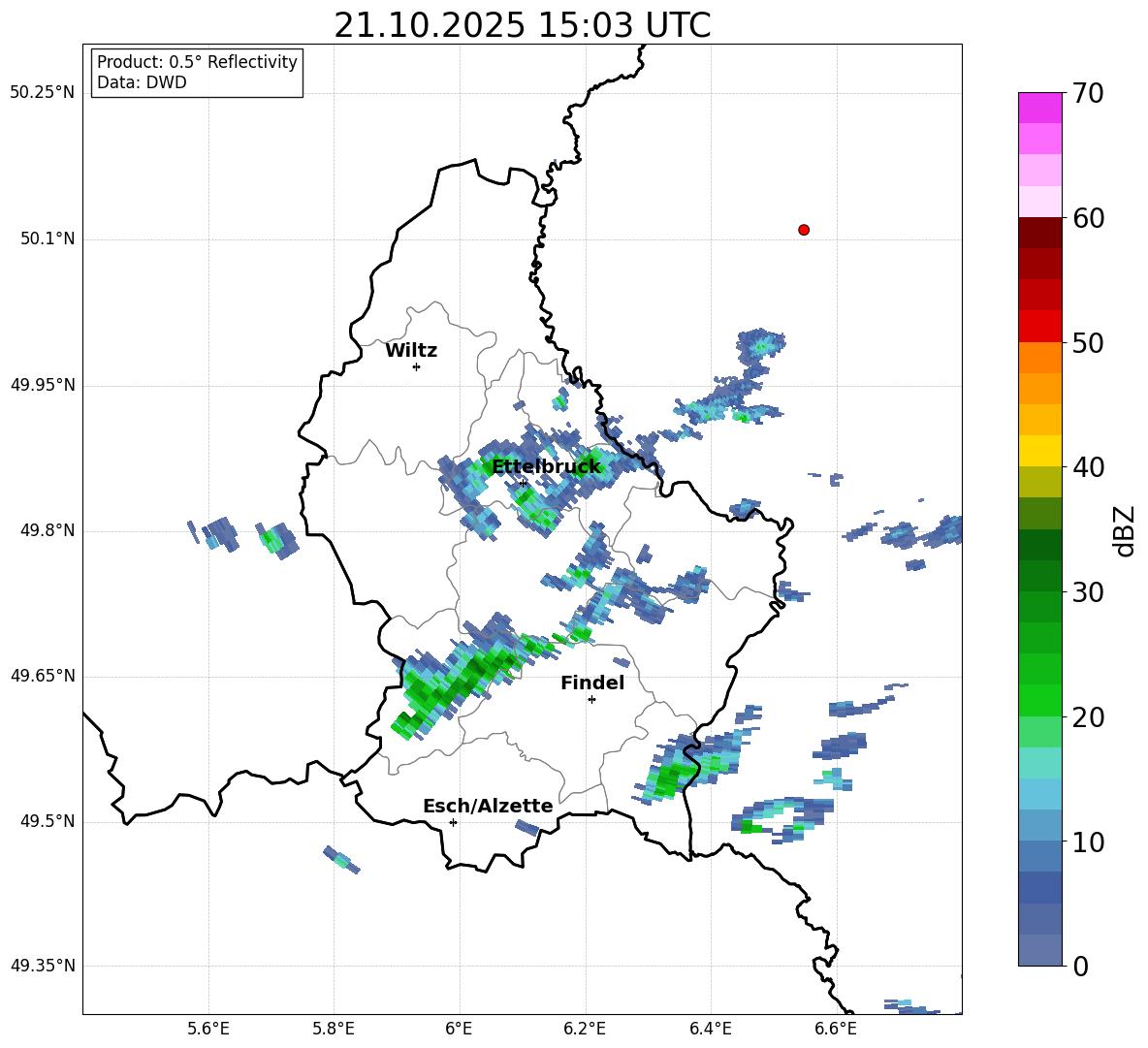
Task: Click the Findel location cross marker
Action: click(591, 700)
